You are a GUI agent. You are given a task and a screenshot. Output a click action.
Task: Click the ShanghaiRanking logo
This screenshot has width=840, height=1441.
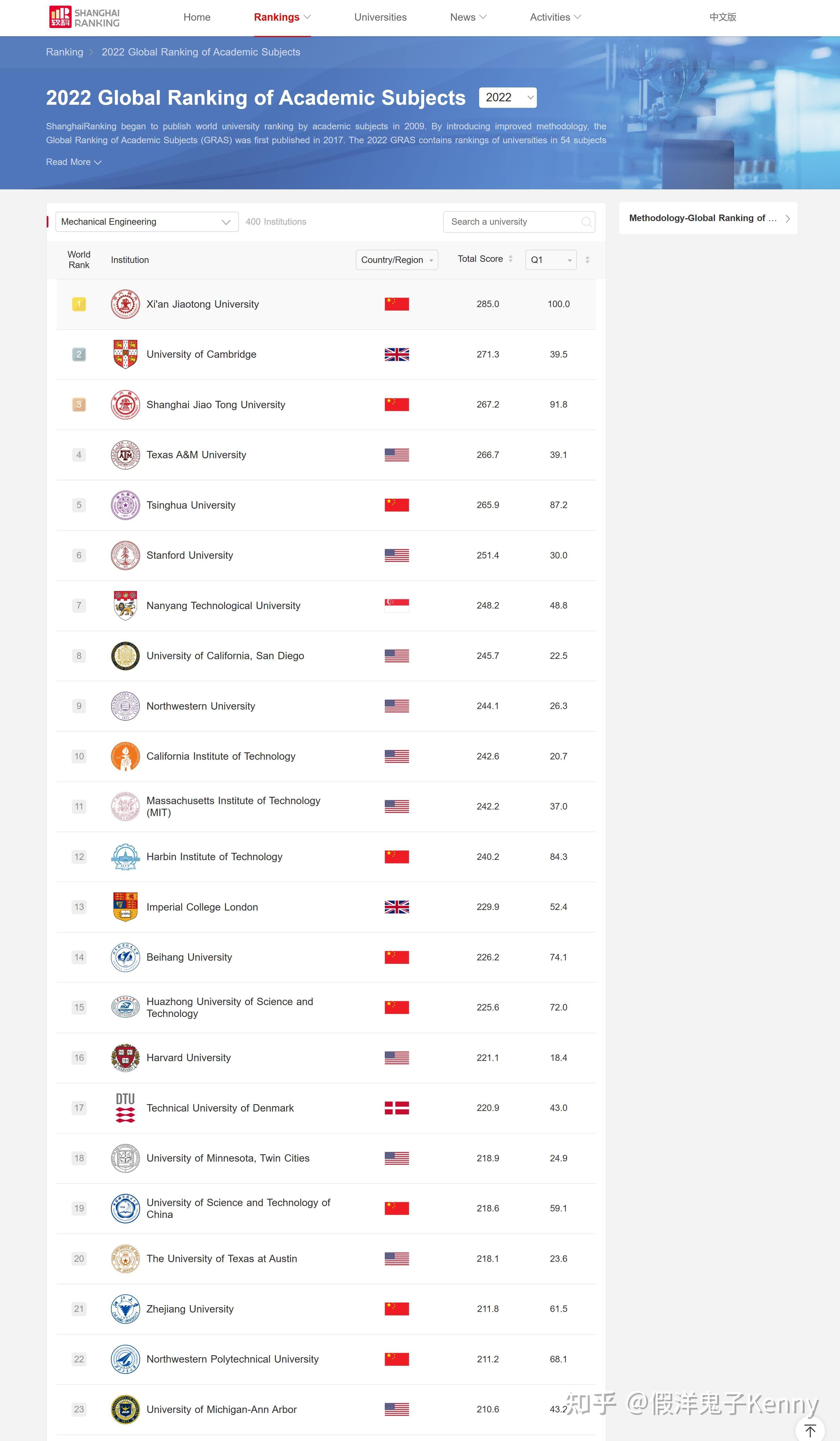85,17
